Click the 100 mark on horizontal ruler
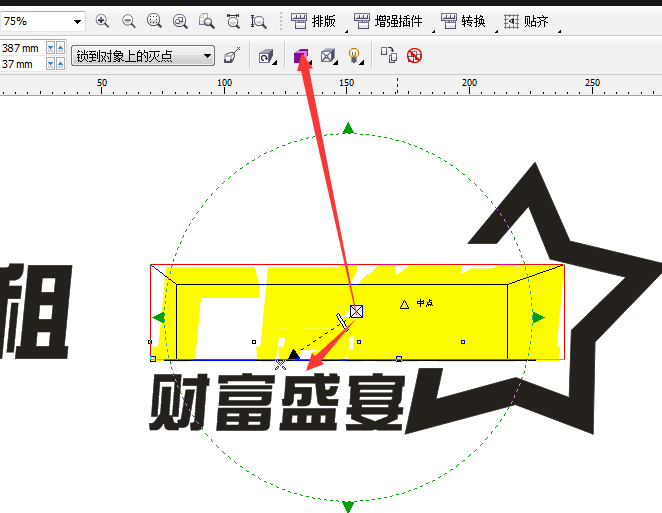The image size is (662, 513). tap(225, 83)
